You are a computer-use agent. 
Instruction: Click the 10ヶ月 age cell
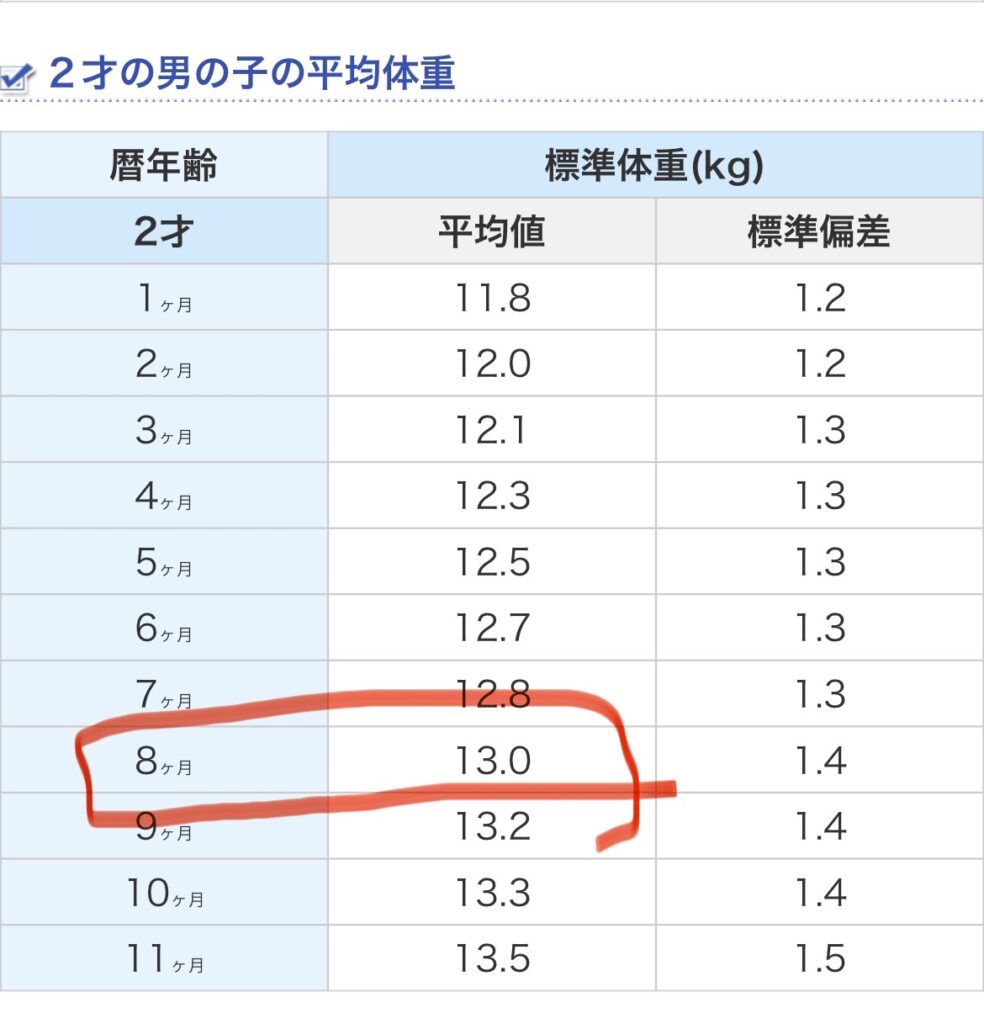click(x=164, y=892)
